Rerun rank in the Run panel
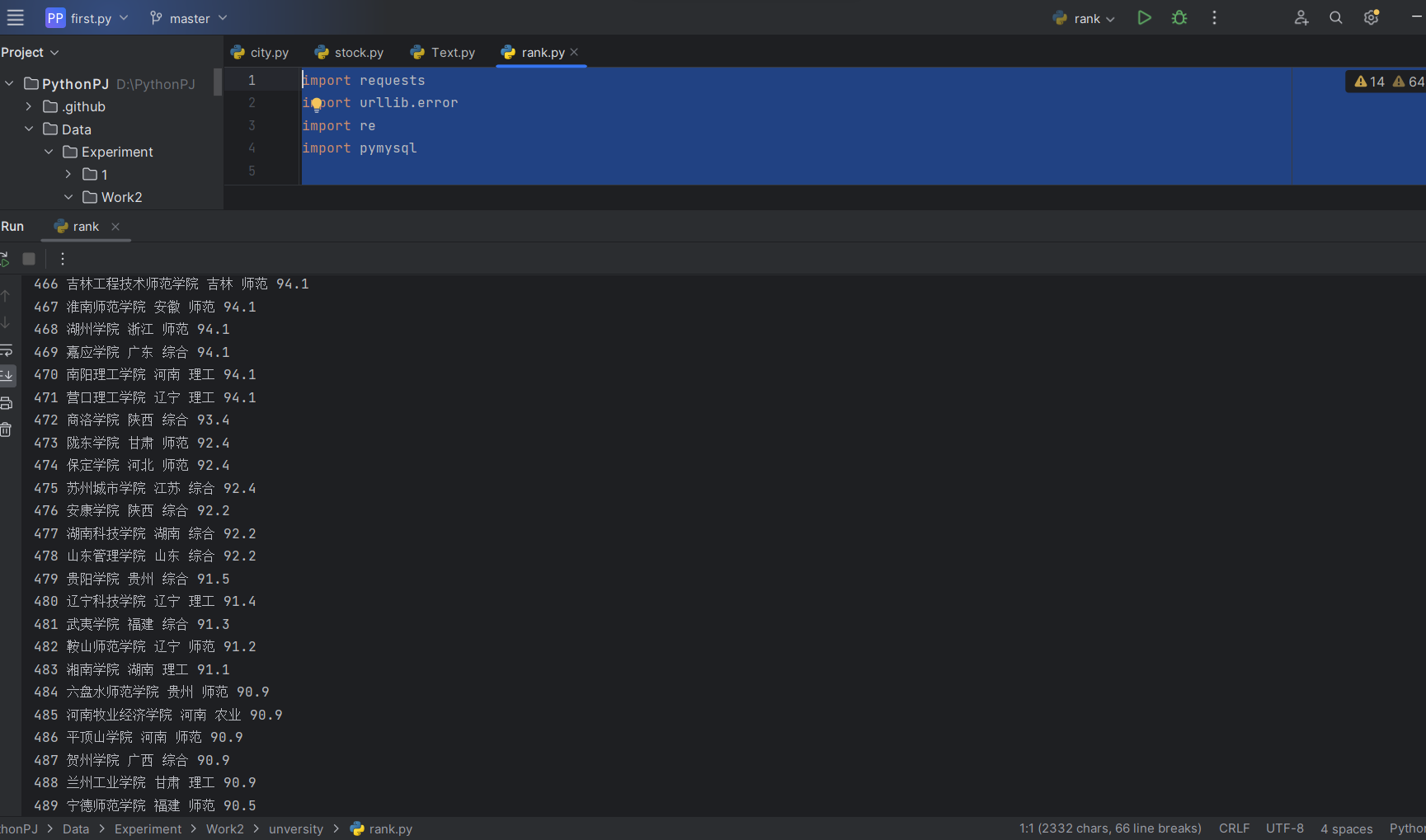Image resolution: width=1426 pixels, height=840 pixels. point(4,259)
